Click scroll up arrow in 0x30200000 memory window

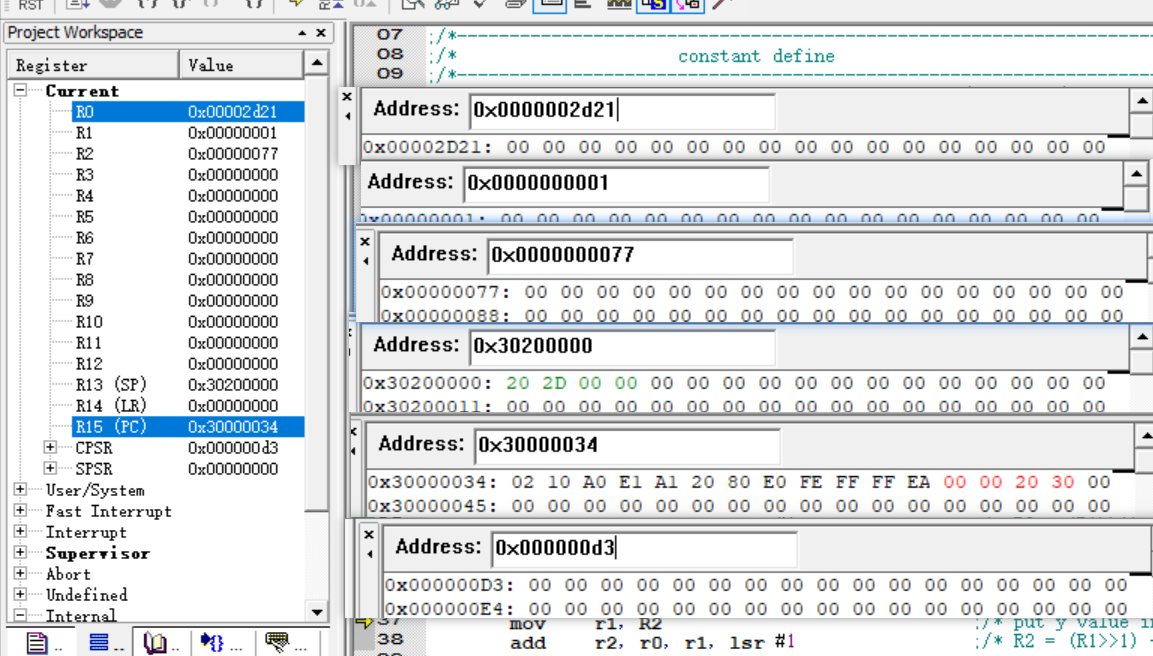[1141, 338]
